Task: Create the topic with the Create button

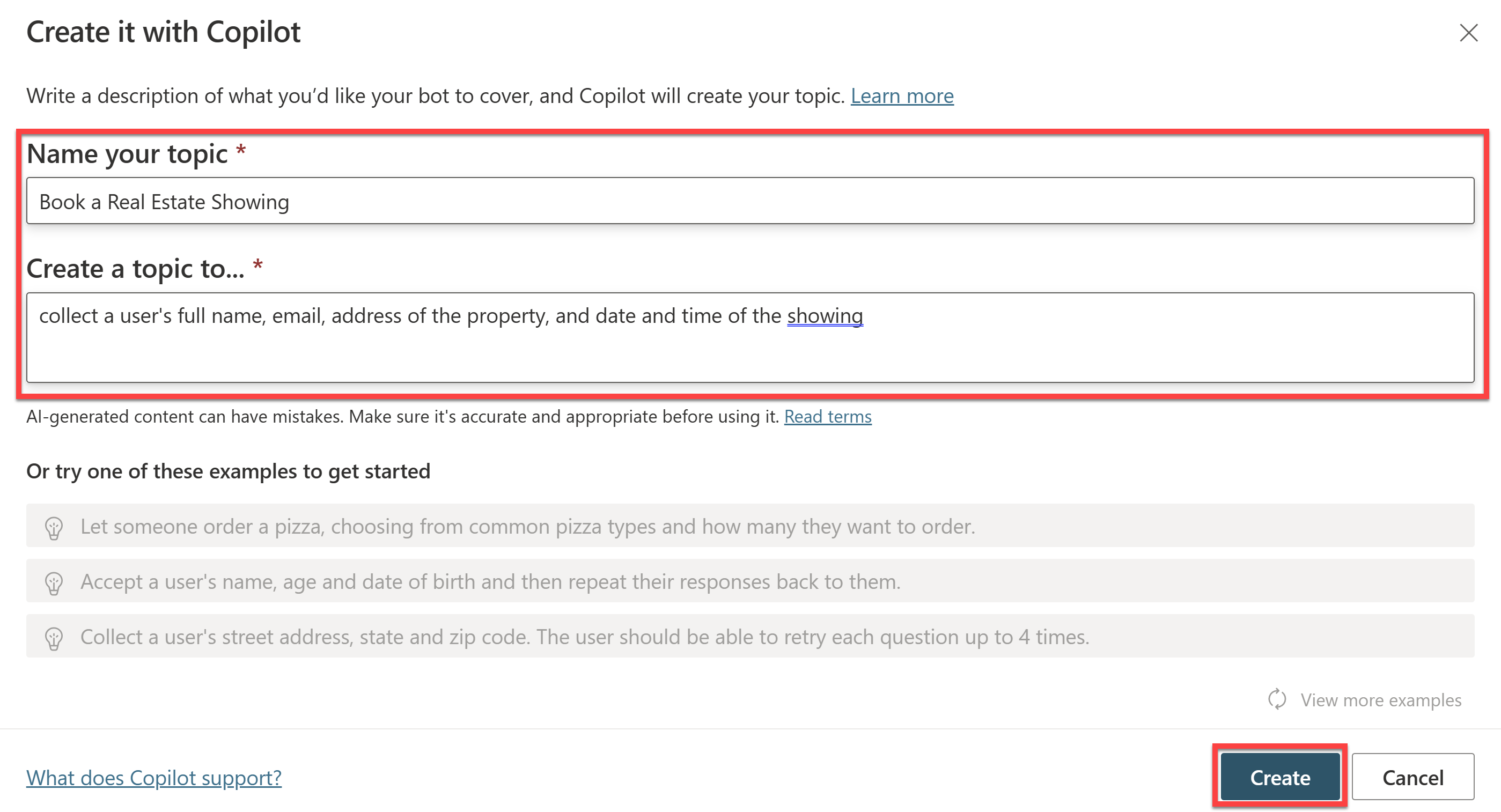Action: [x=1280, y=777]
